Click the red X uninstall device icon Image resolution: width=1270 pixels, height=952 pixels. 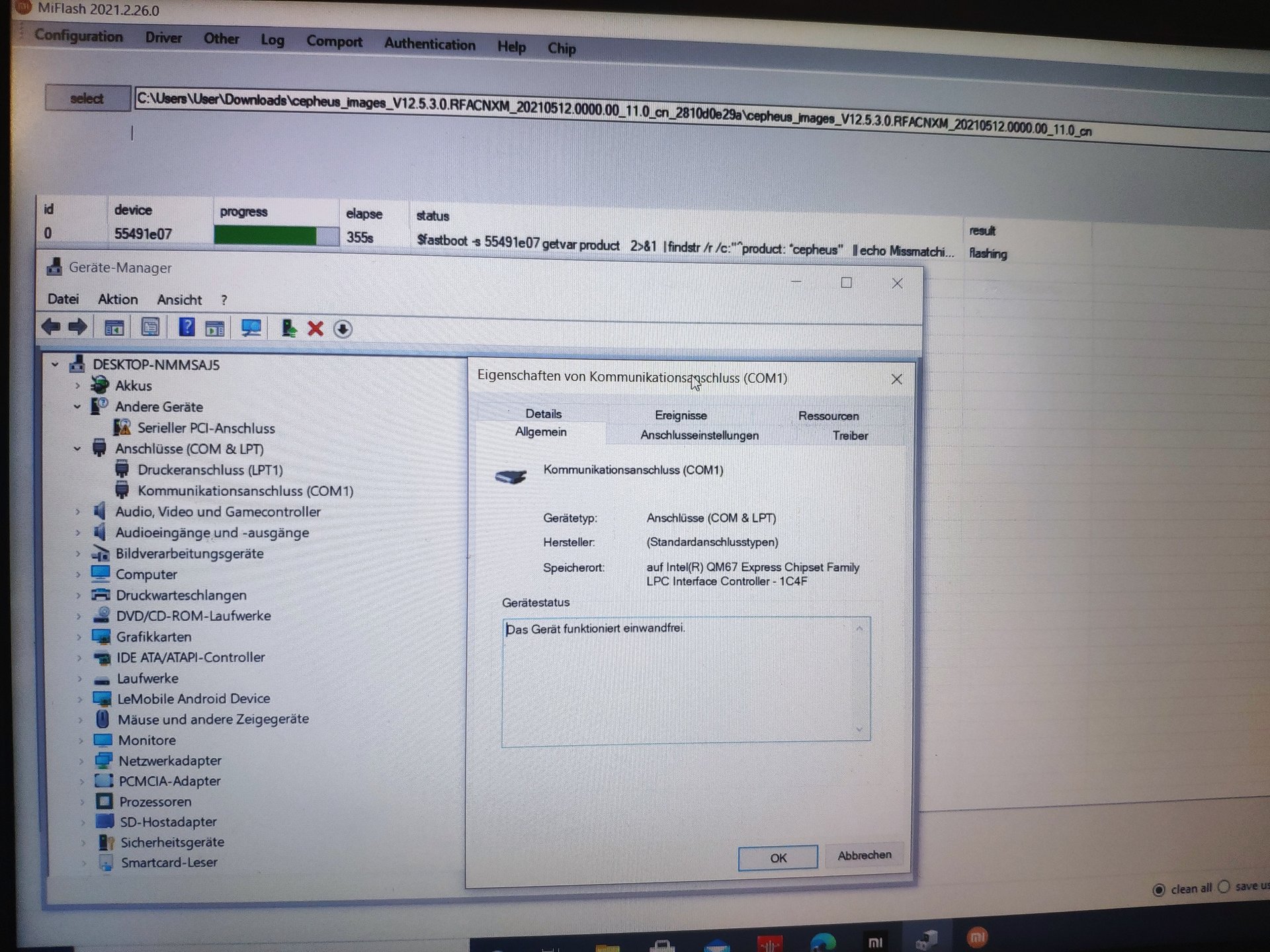(x=316, y=329)
